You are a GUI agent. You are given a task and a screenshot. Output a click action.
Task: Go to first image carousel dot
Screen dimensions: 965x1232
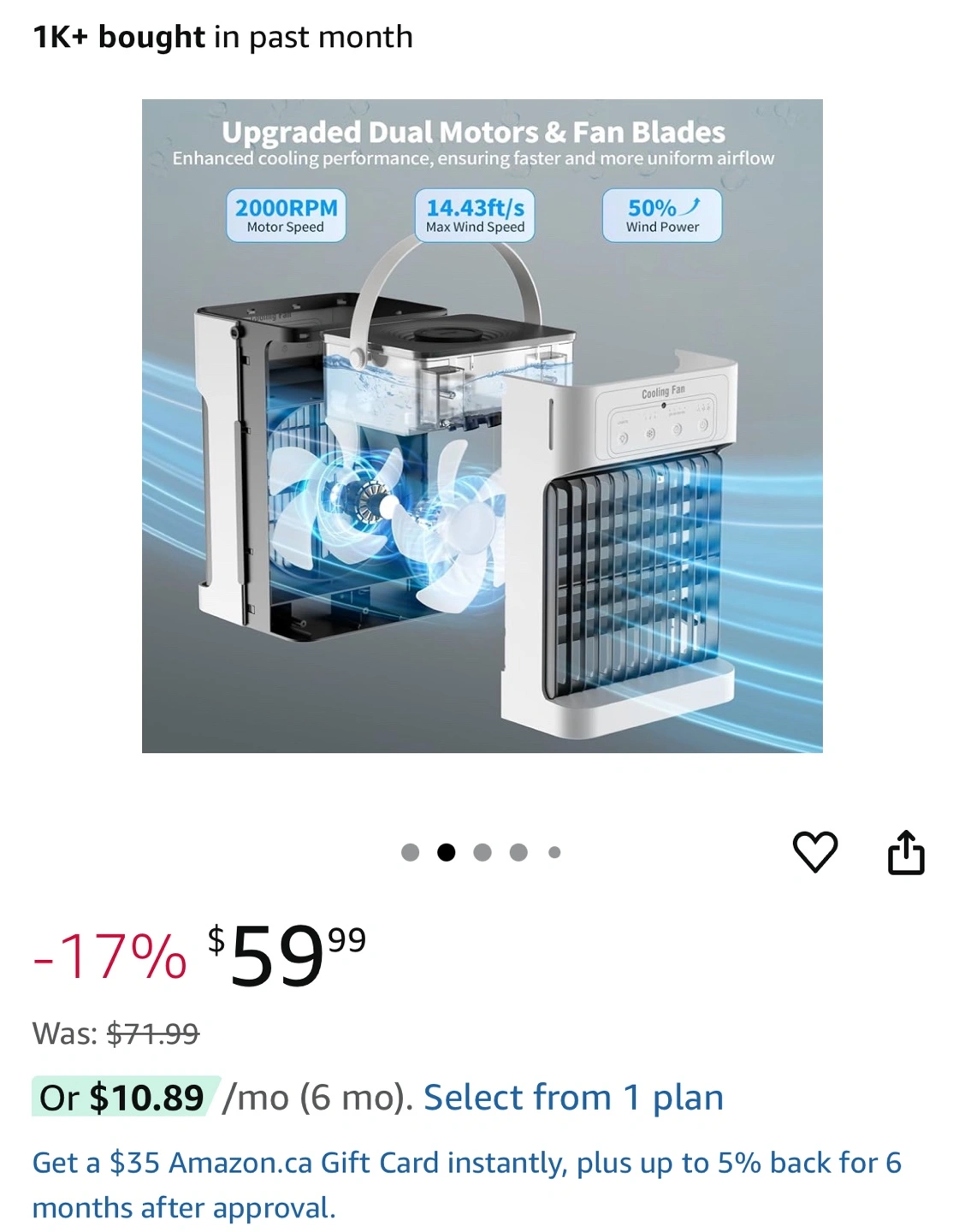click(x=410, y=852)
